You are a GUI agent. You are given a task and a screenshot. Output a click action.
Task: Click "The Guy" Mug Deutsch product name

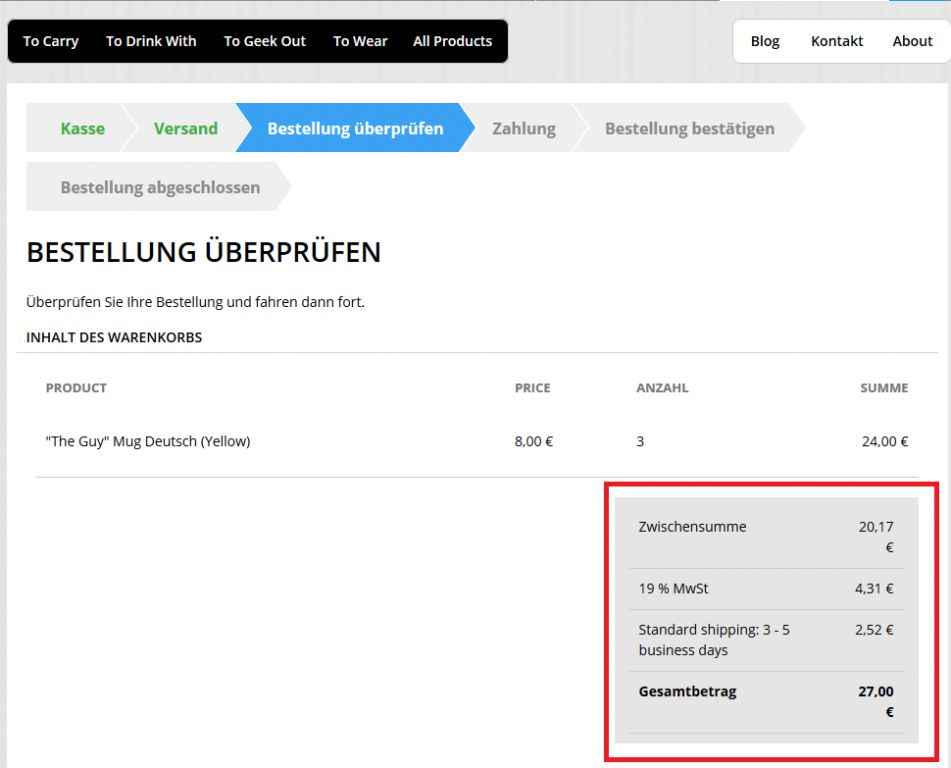coord(148,441)
